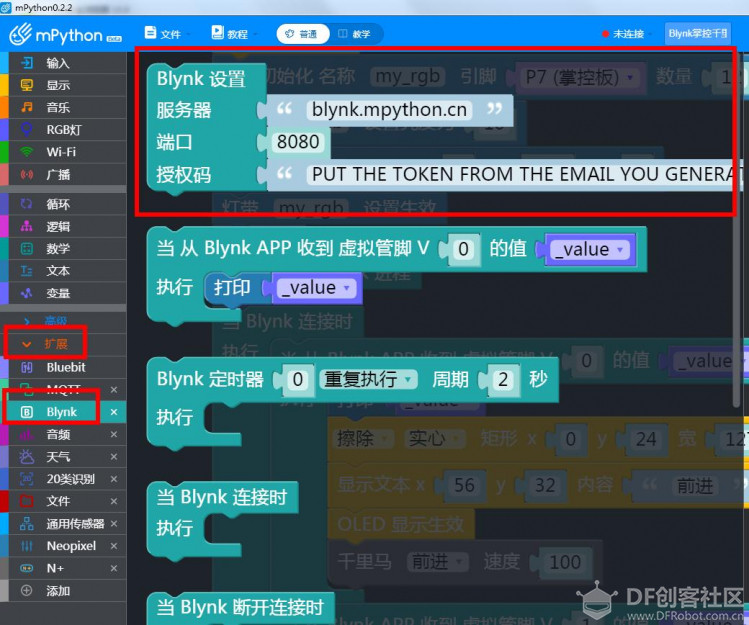
Task: Edit the Blynk 定时器 number field
Action: 298,380
